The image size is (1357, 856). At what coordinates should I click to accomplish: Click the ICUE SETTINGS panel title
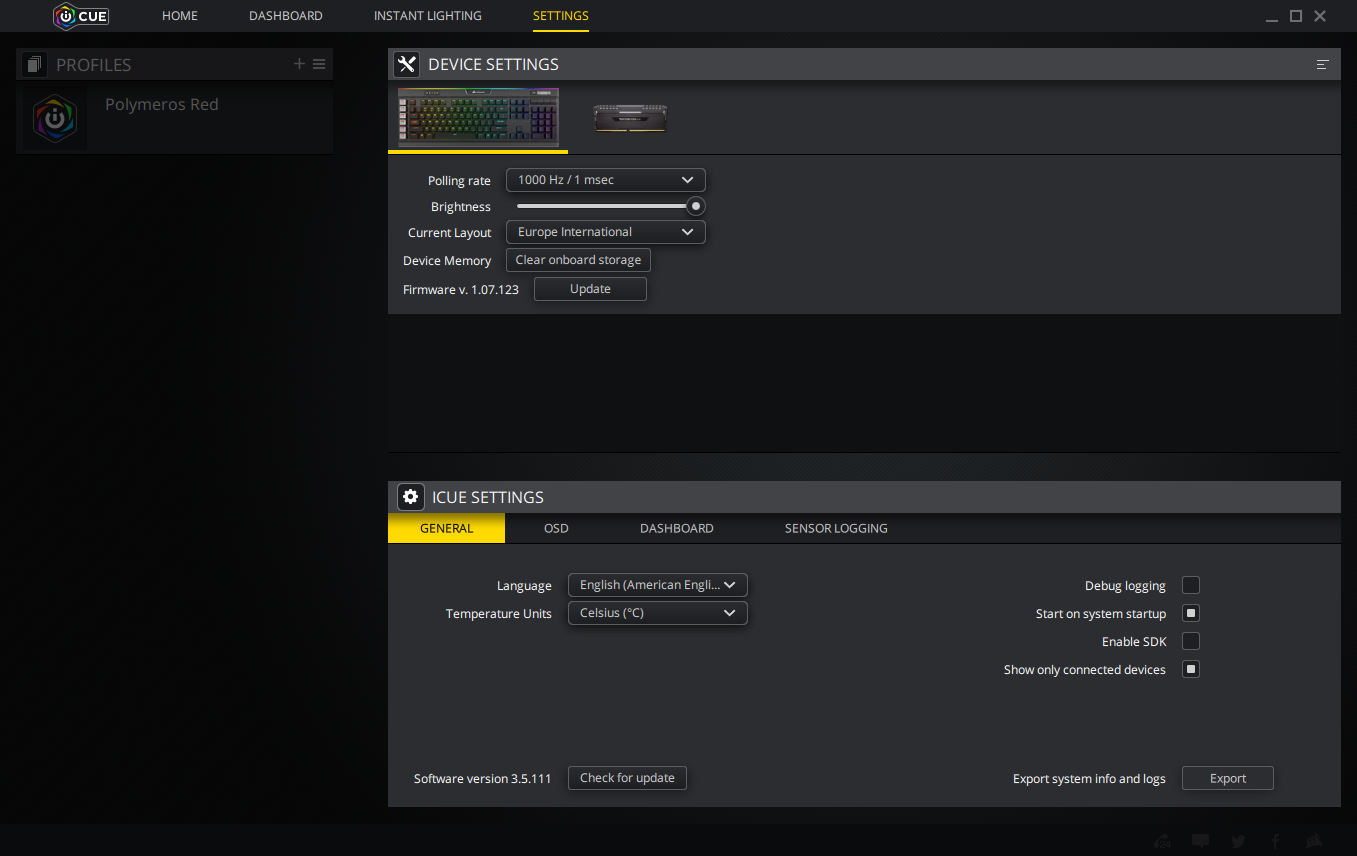click(x=488, y=497)
